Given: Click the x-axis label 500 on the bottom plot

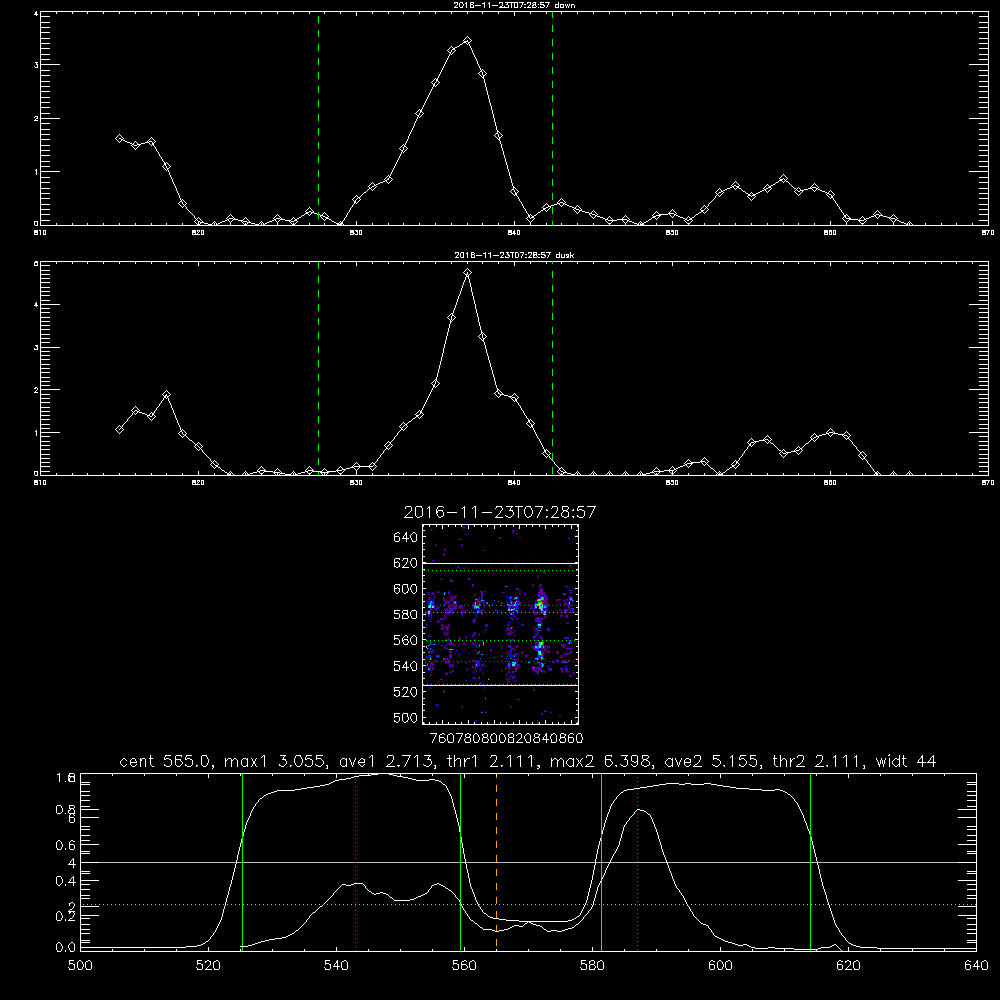Looking at the screenshot, I should [80, 966].
